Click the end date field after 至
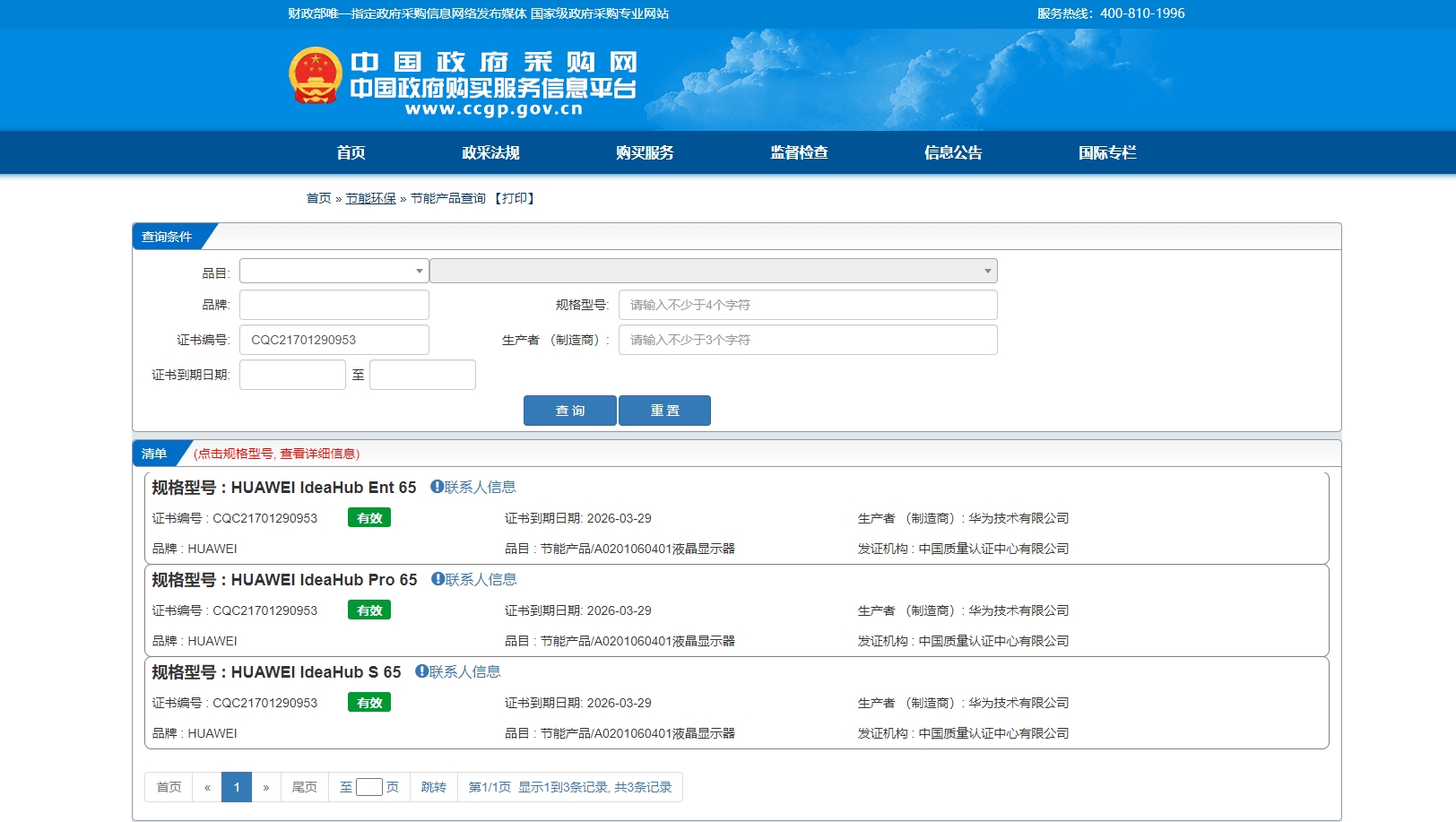 click(422, 375)
